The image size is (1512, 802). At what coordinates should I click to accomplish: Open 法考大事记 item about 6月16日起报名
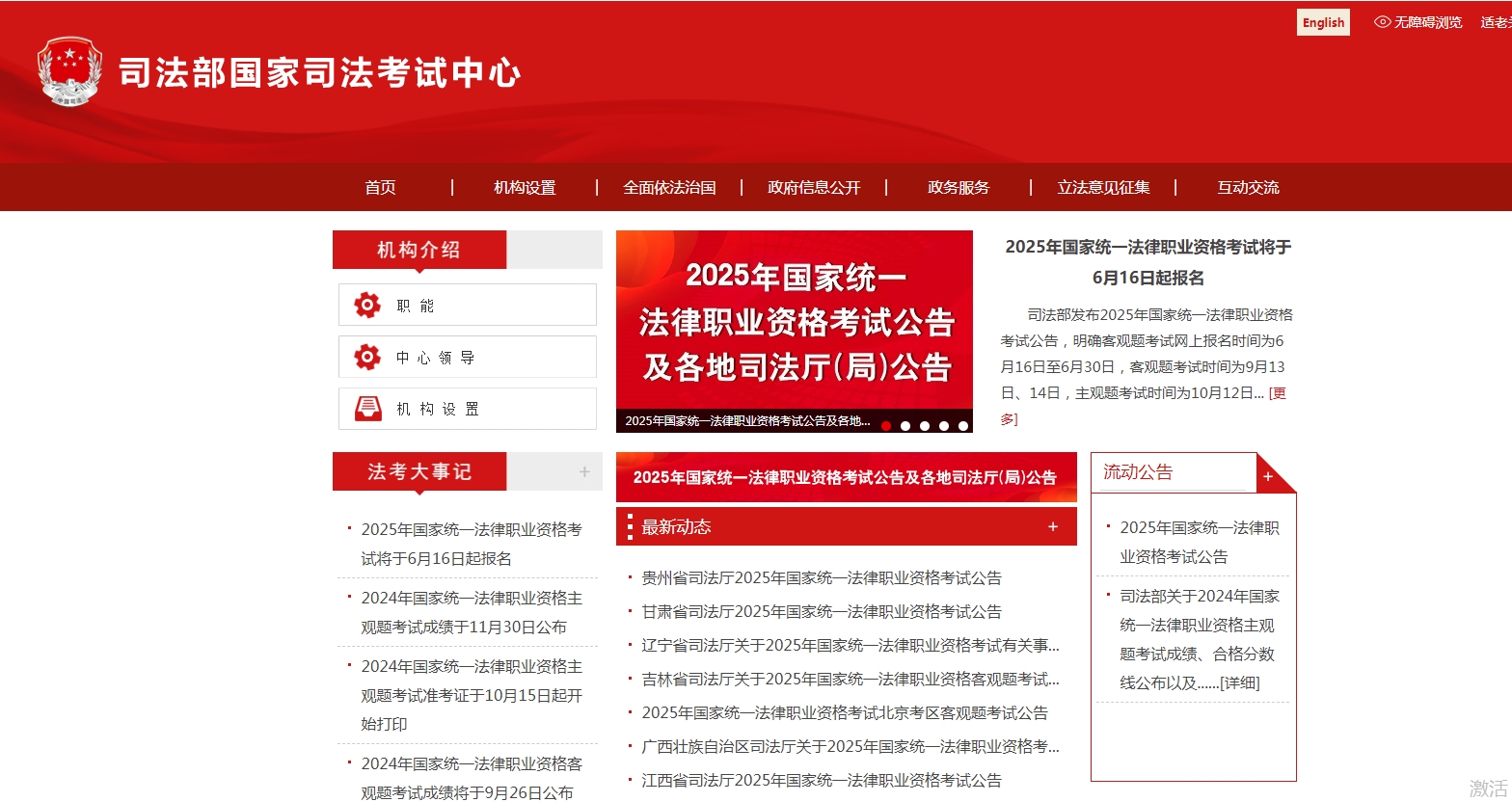pyautogui.click(x=472, y=544)
